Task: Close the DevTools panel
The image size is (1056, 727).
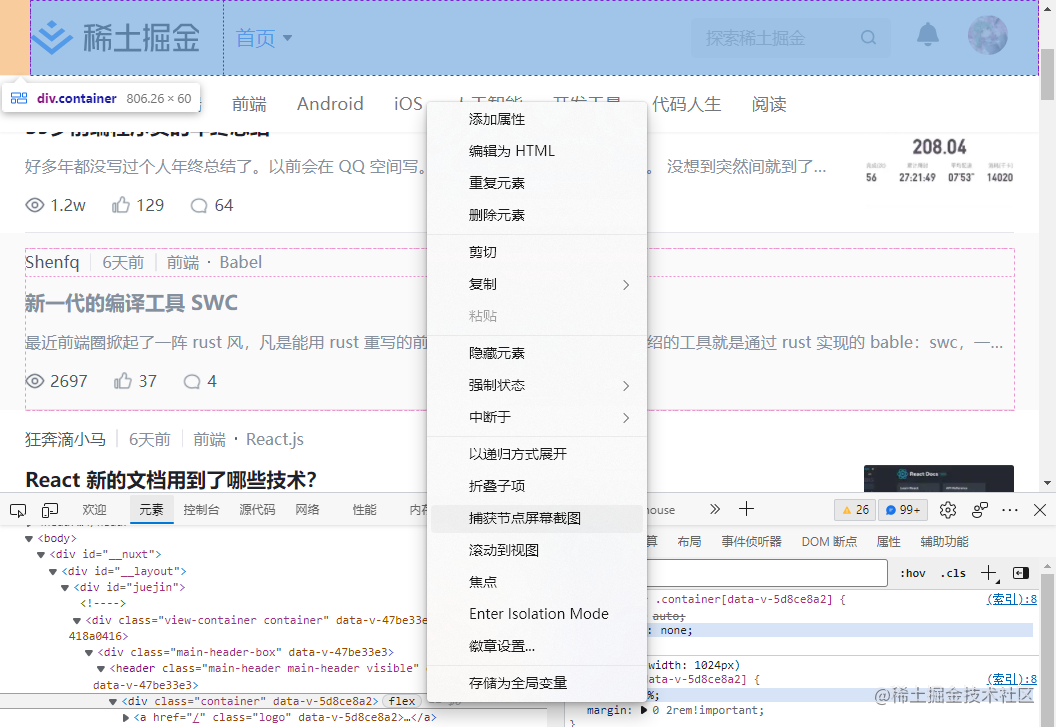Action: point(1040,510)
